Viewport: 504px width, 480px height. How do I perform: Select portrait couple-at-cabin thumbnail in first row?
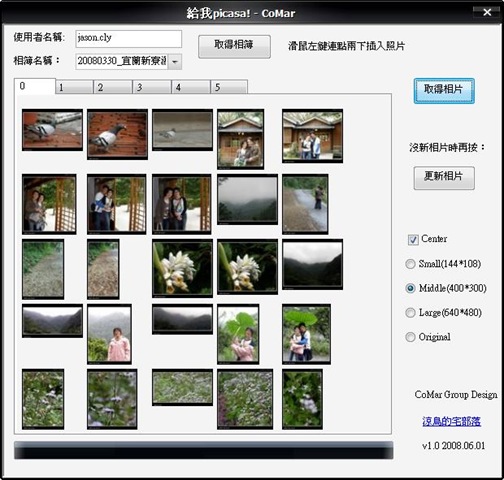coord(241,139)
